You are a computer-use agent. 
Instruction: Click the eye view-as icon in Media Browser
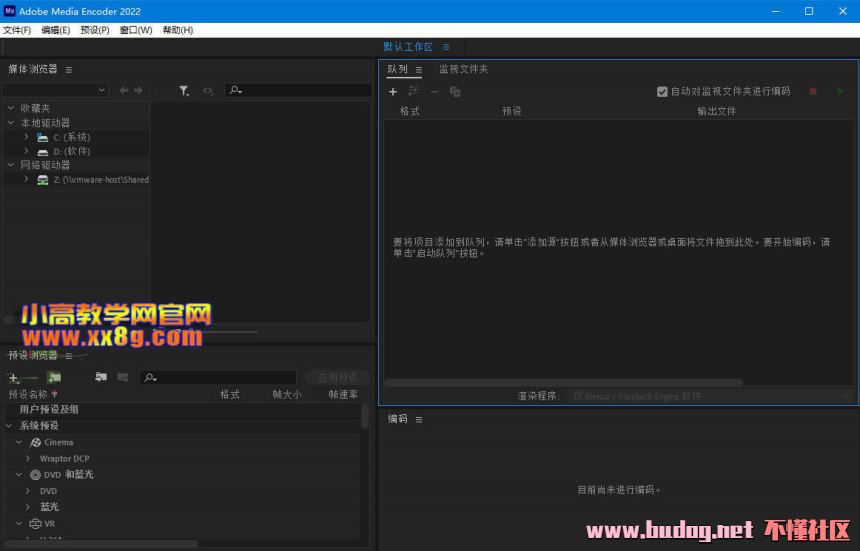[x=208, y=91]
